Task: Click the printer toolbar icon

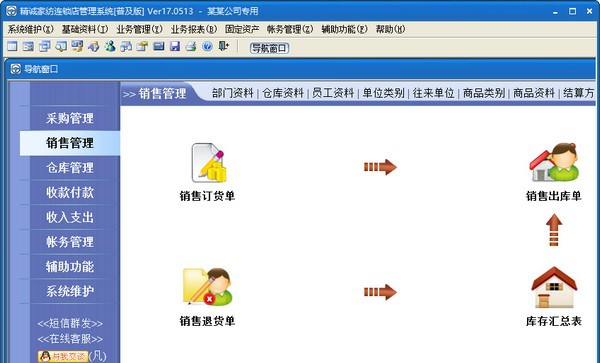Action: (x=191, y=47)
